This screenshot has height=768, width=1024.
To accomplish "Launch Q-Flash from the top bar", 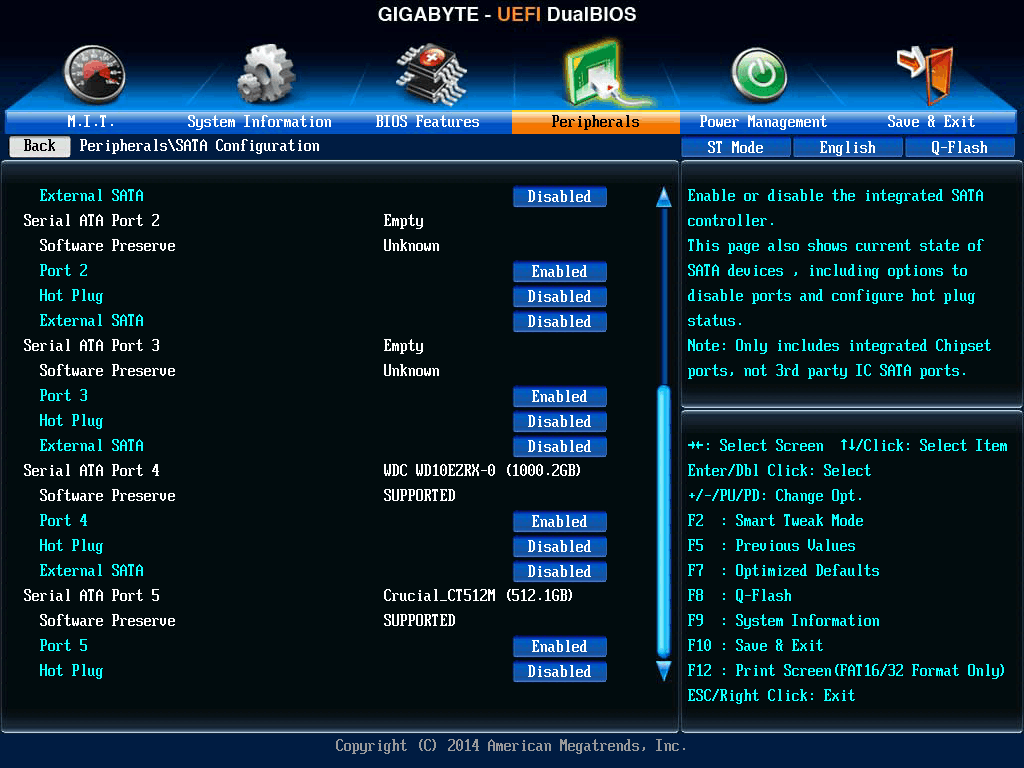I will click(x=959, y=148).
